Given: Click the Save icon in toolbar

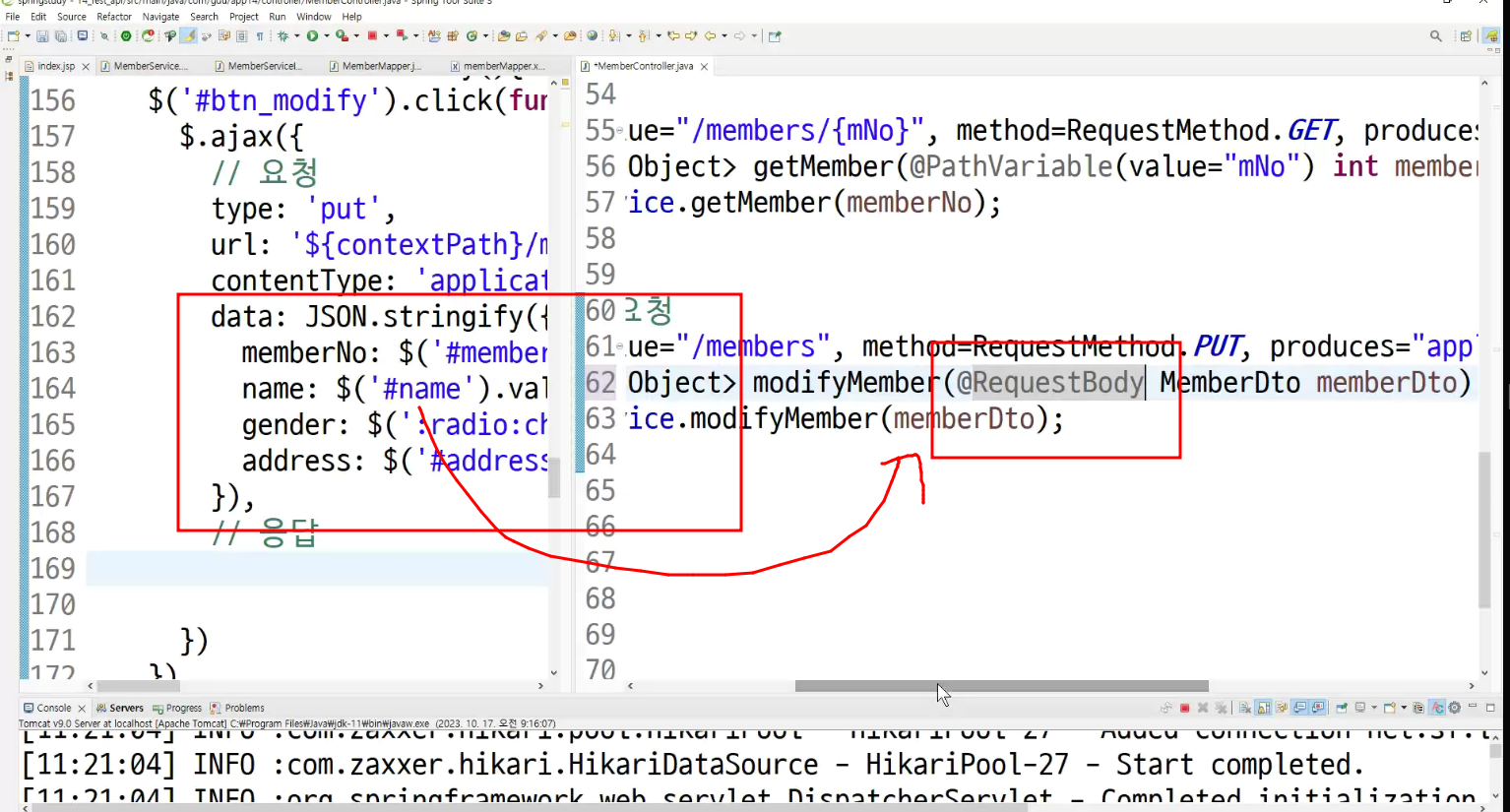Looking at the screenshot, I should [42, 36].
